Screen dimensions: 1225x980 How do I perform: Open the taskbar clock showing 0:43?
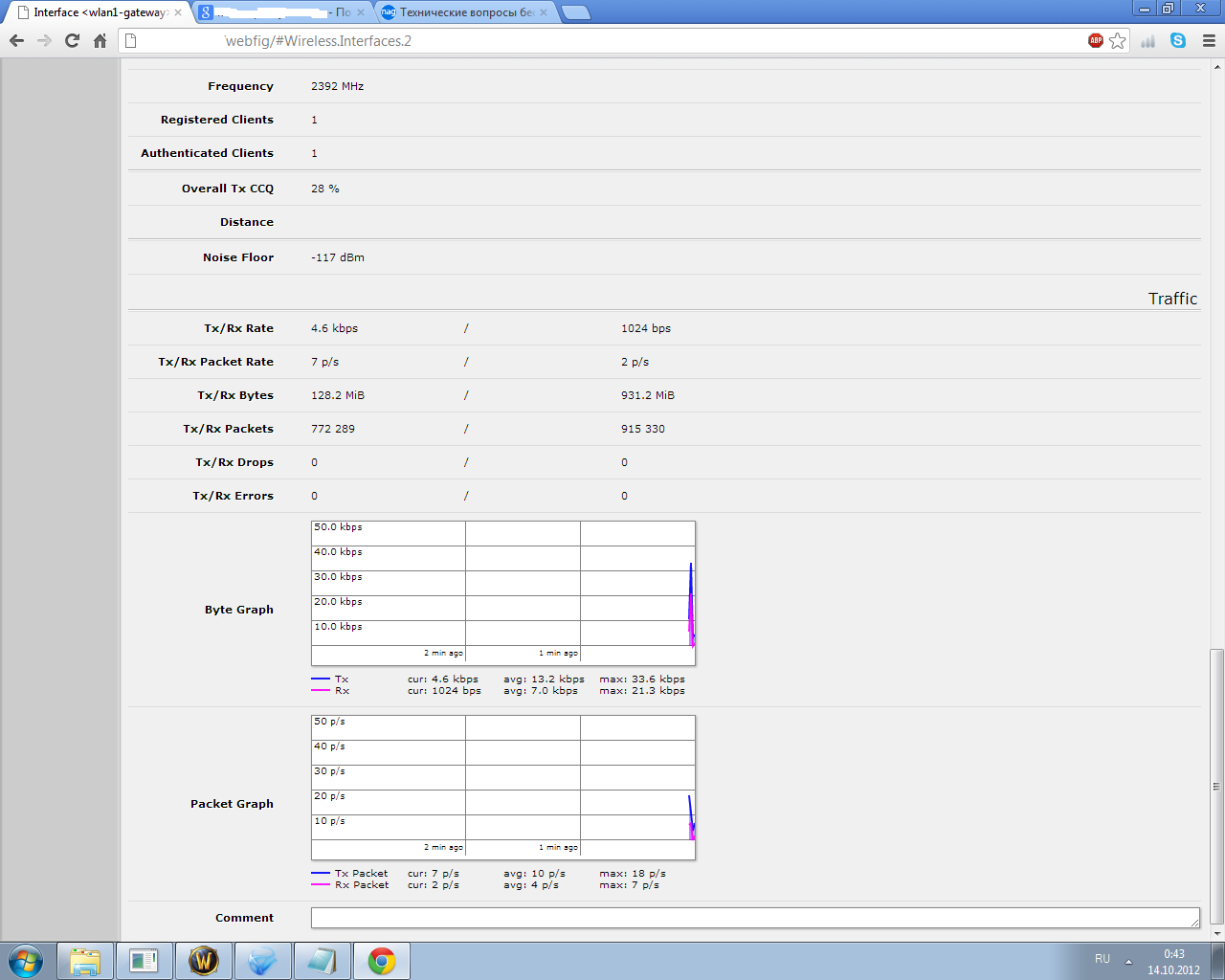[1173, 961]
